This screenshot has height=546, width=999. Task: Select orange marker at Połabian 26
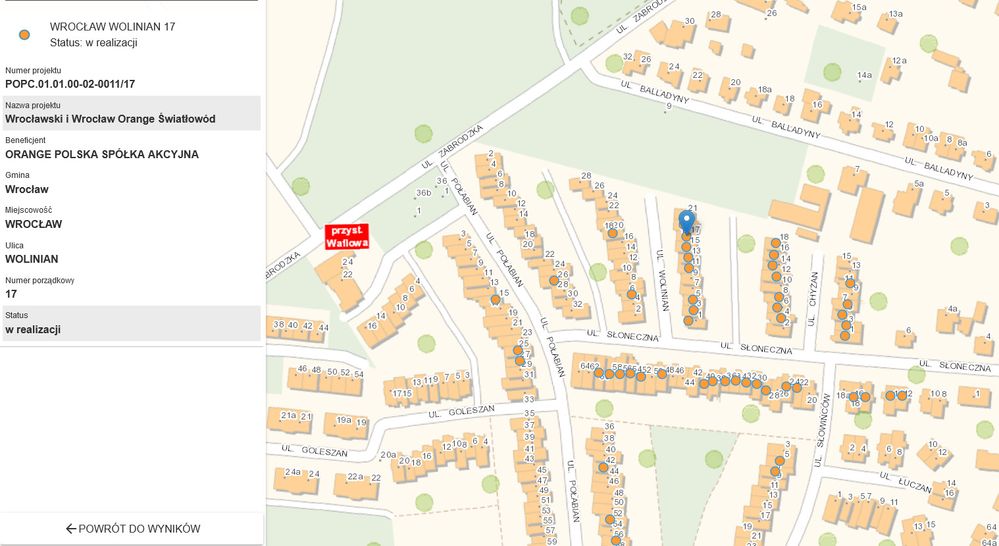tap(554, 280)
